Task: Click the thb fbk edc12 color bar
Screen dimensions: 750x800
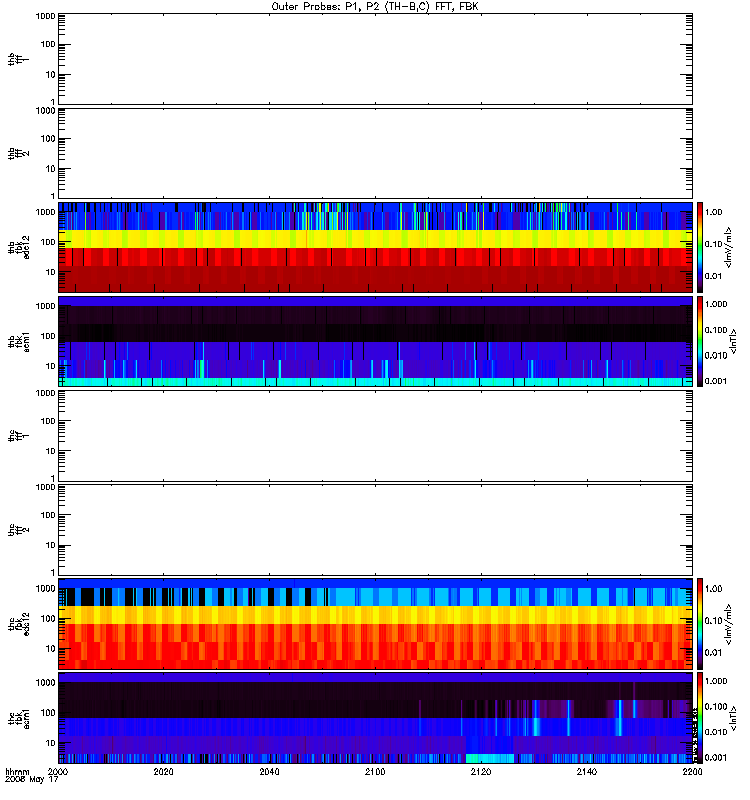Action: [x=700, y=247]
